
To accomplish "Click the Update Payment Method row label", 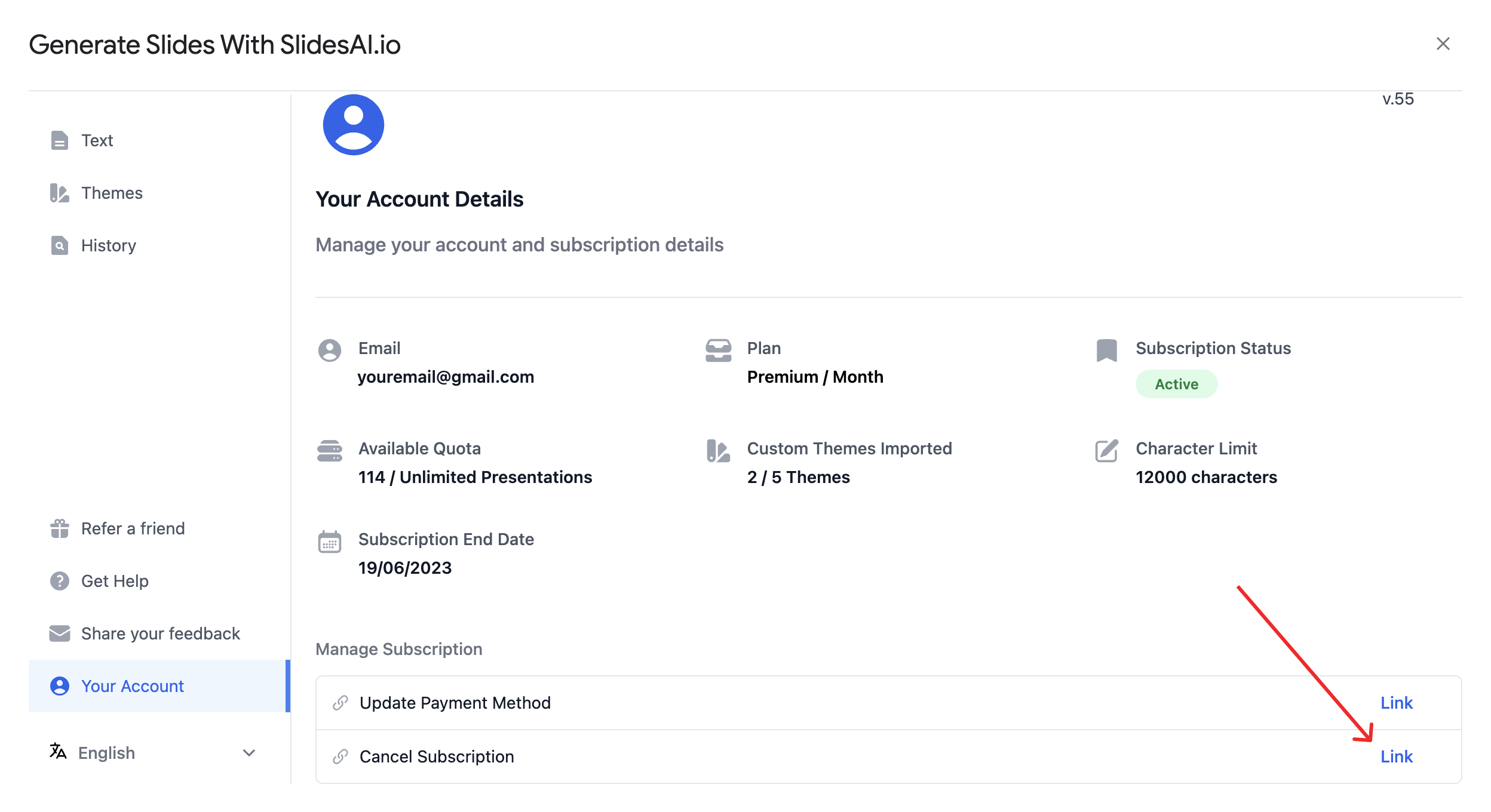I will (x=455, y=703).
